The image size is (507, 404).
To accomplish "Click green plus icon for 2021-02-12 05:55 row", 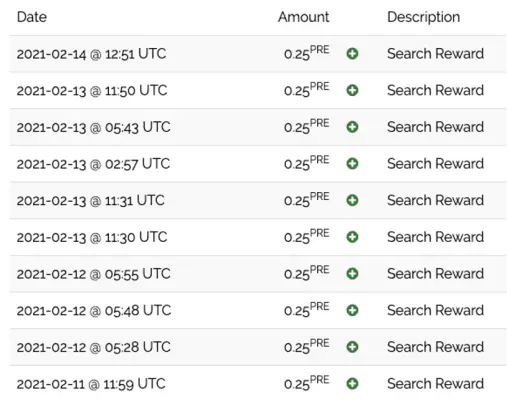I will point(352,274).
